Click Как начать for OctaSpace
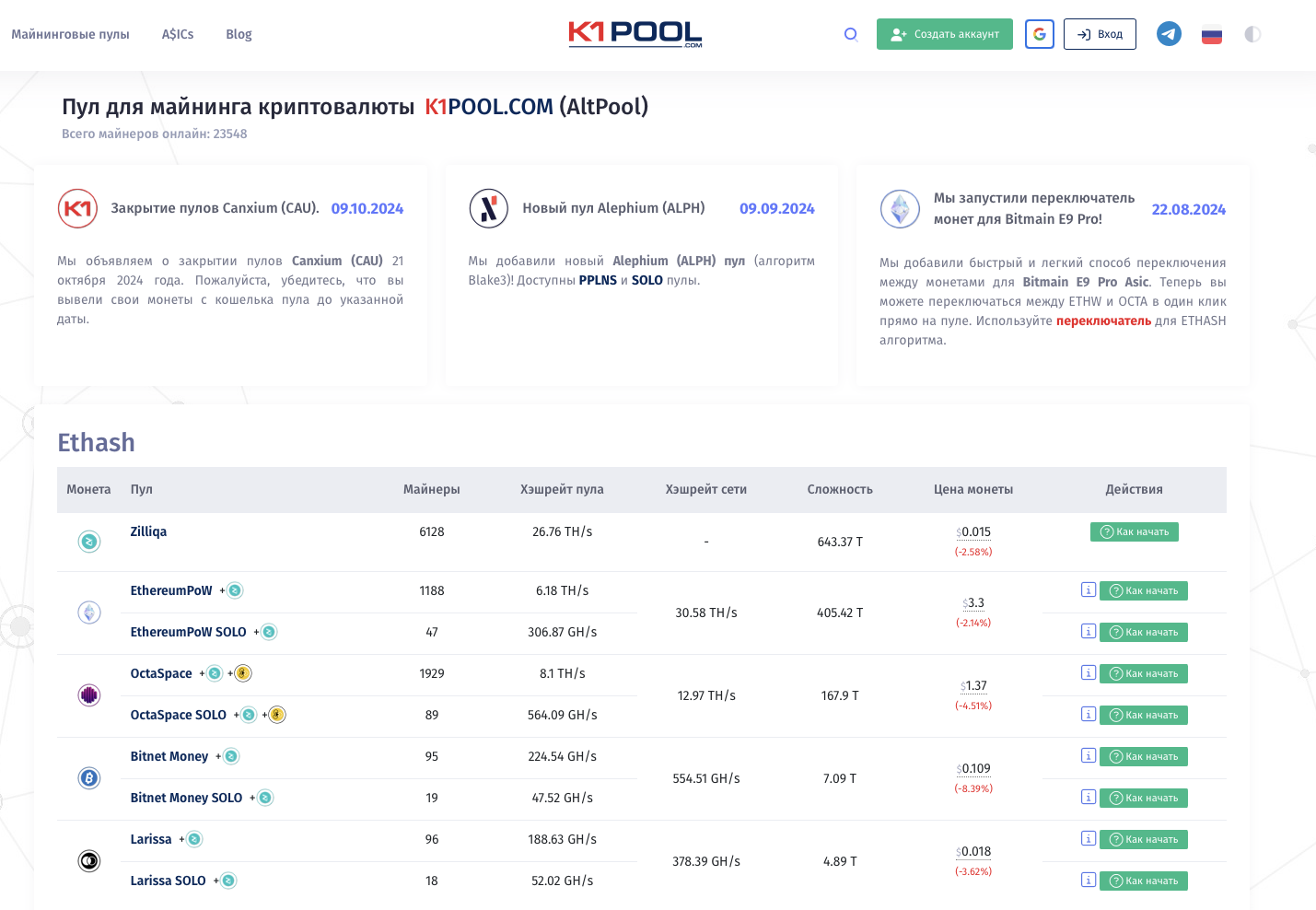The width and height of the screenshot is (1316, 910). pyautogui.click(x=1144, y=673)
